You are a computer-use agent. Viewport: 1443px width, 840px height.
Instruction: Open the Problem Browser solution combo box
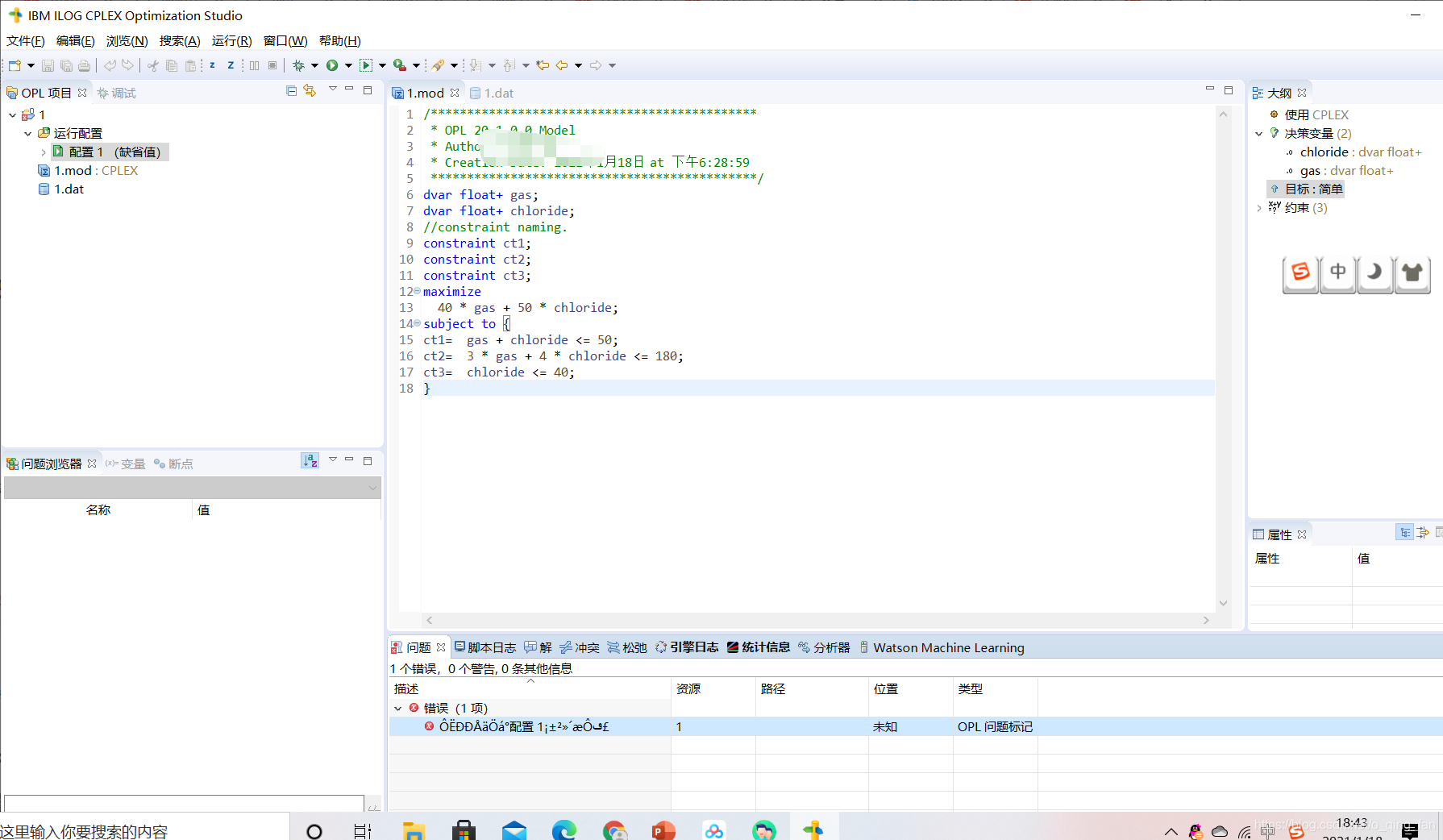[x=192, y=488]
